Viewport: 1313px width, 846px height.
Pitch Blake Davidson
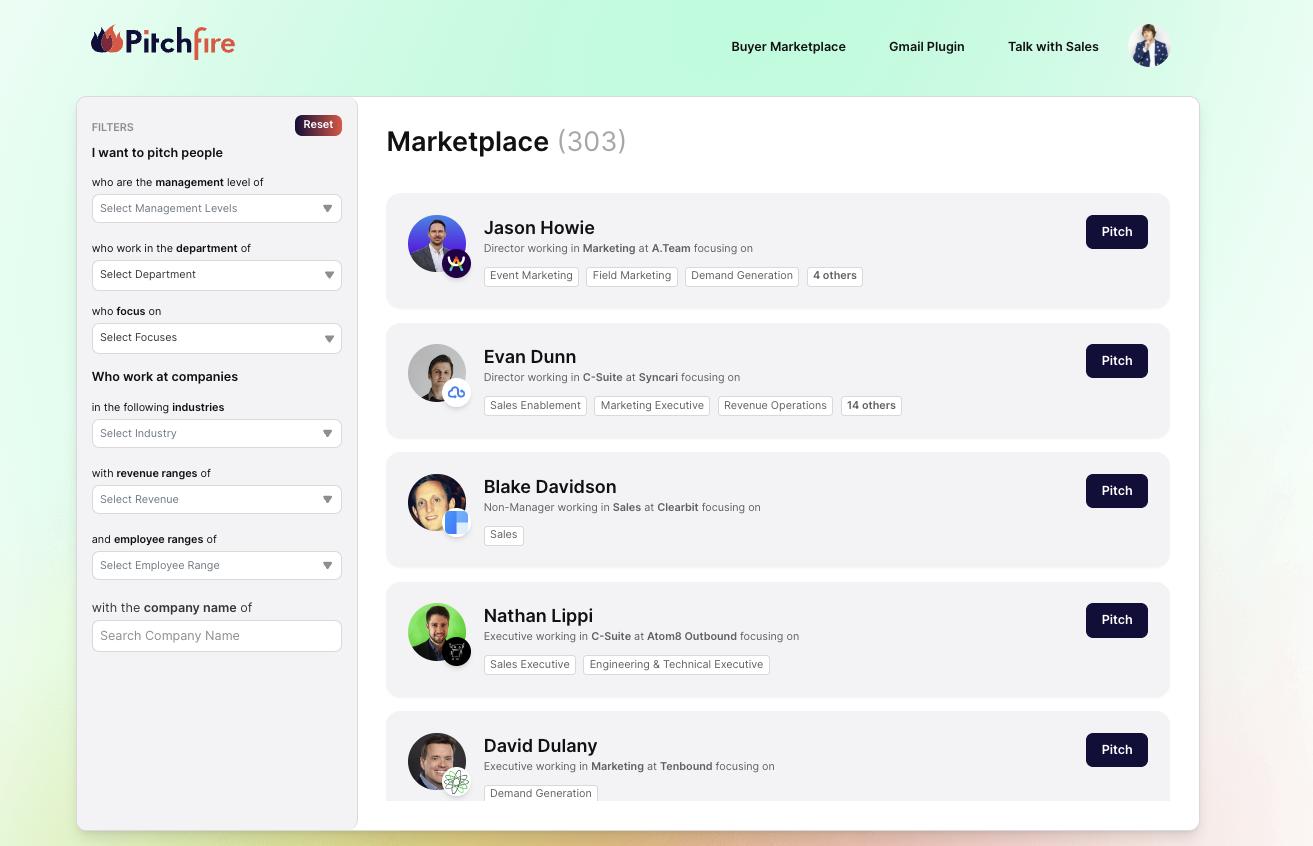click(x=1117, y=491)
